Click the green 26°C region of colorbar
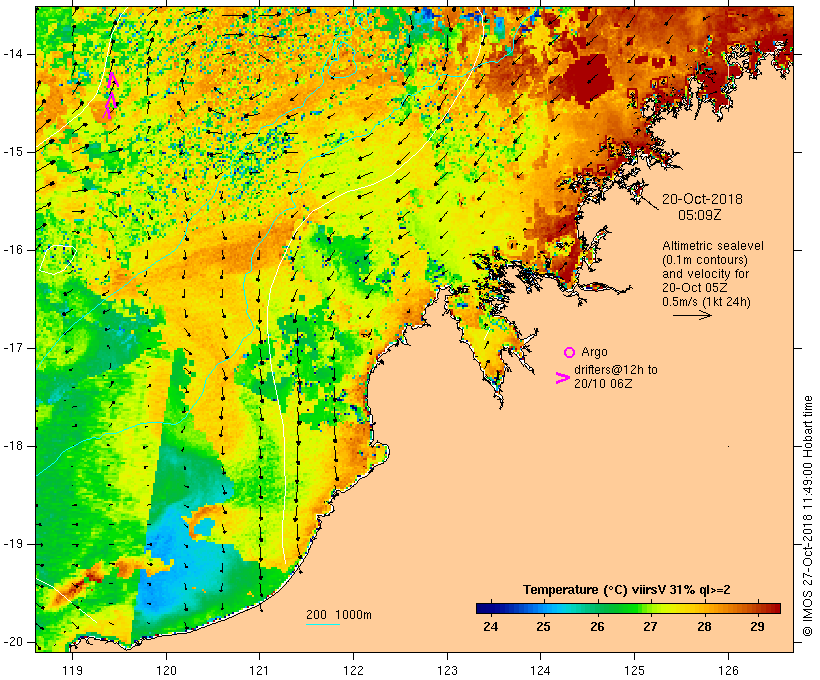 [x=597, y=608]
